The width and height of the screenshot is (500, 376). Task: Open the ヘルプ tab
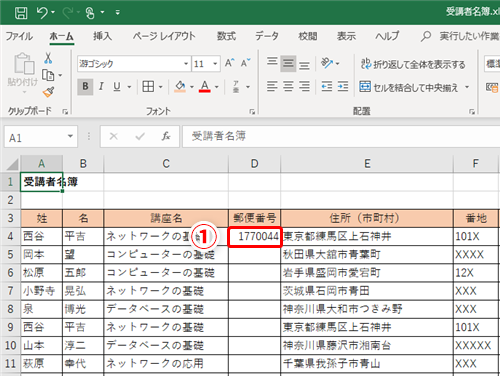pyautogui.click(x=387, y=36)
